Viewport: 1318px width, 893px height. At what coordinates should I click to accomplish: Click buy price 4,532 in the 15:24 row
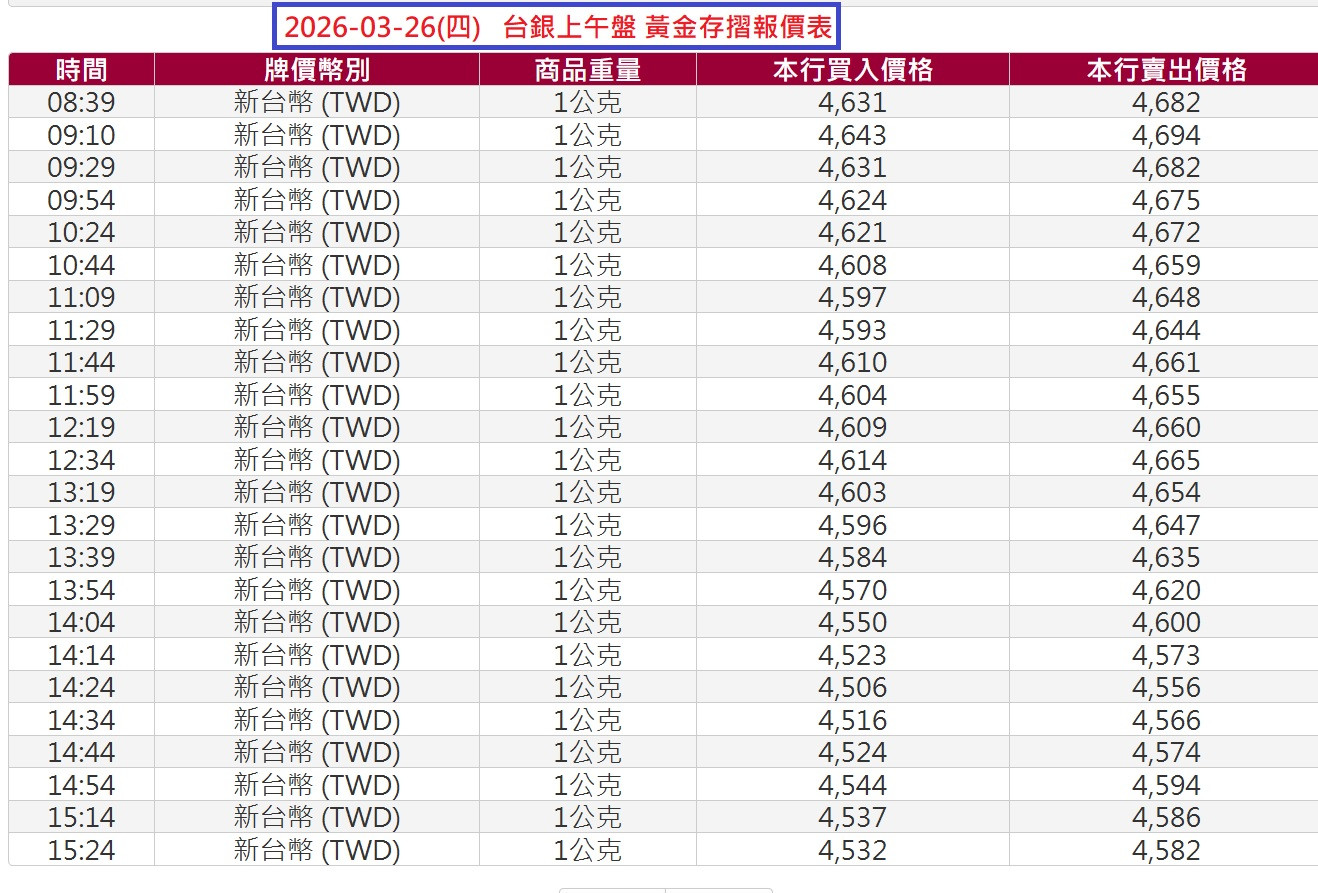pos(852,850)
